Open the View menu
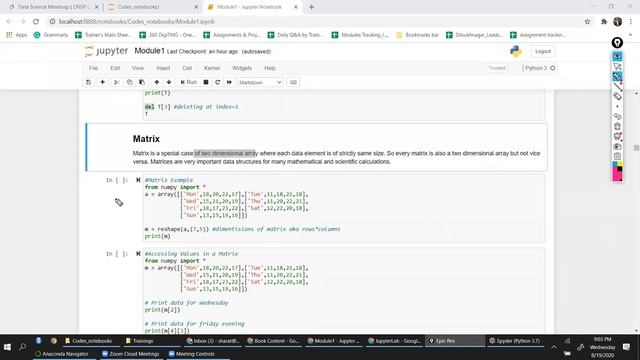The width and height of the screenshot is (640, 360). (x=138, y=68)
